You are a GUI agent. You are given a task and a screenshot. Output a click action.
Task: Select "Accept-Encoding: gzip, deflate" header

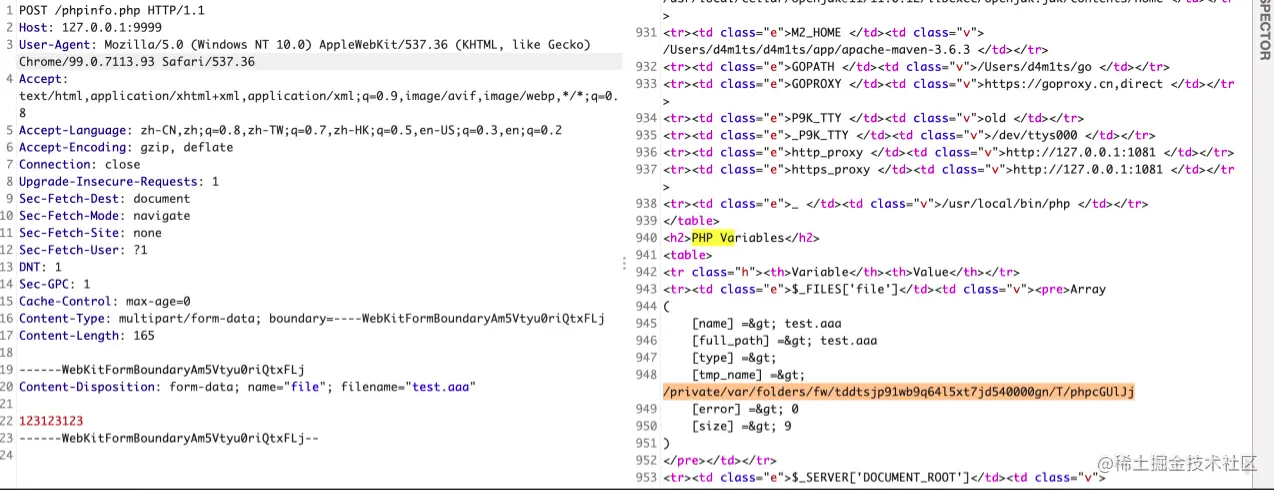[x=126, y=147]
